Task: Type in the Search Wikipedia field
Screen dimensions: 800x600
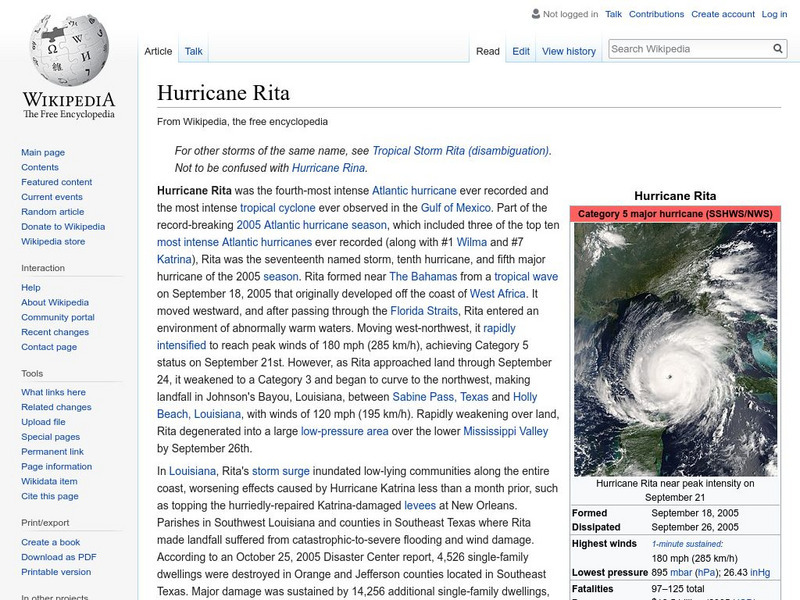Action: [688, 48]
